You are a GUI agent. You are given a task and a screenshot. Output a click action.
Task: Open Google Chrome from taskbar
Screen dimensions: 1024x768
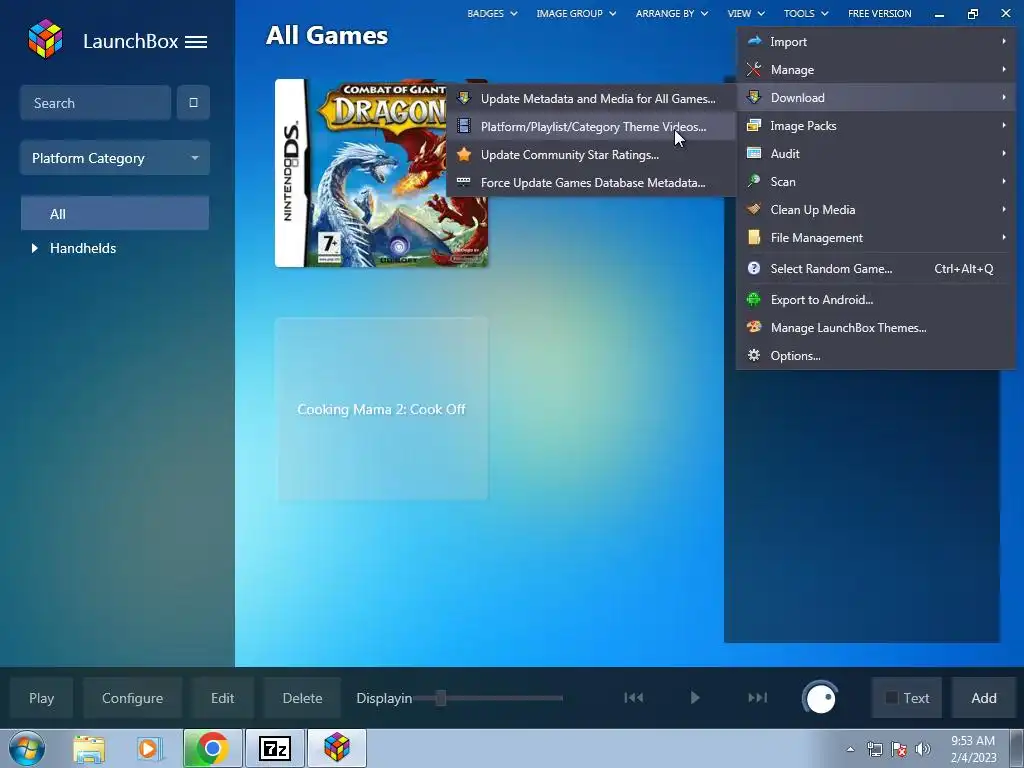pyautogui.click(x=212, y=748)
